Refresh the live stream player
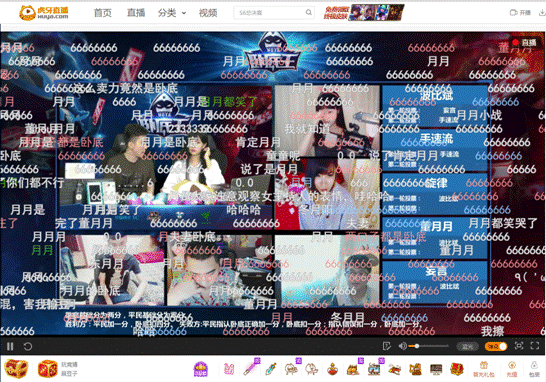546x382 pixels. pyautogui.click(x=28, y=346)
